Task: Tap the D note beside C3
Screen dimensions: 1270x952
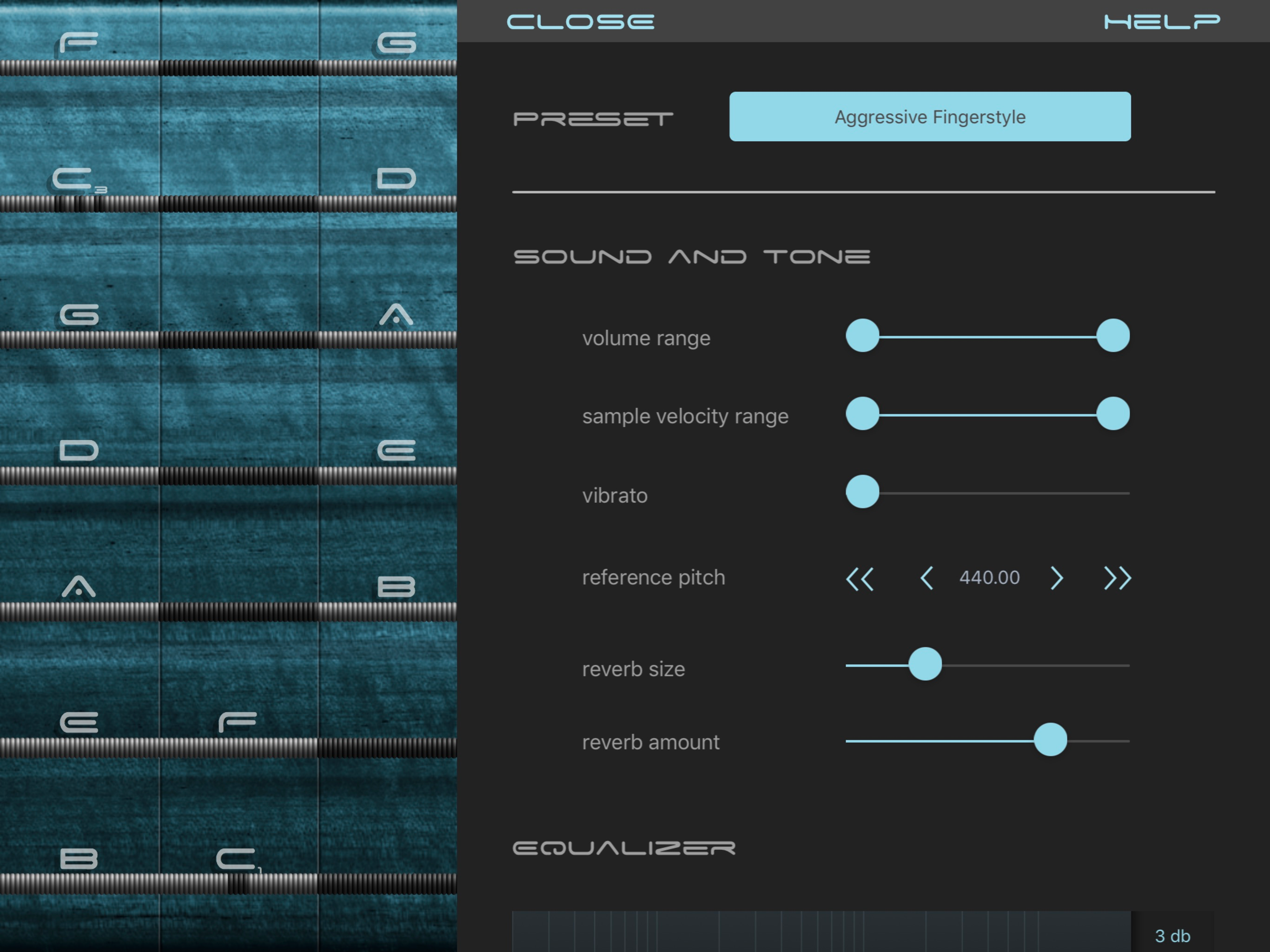Action: click(396, 179)
